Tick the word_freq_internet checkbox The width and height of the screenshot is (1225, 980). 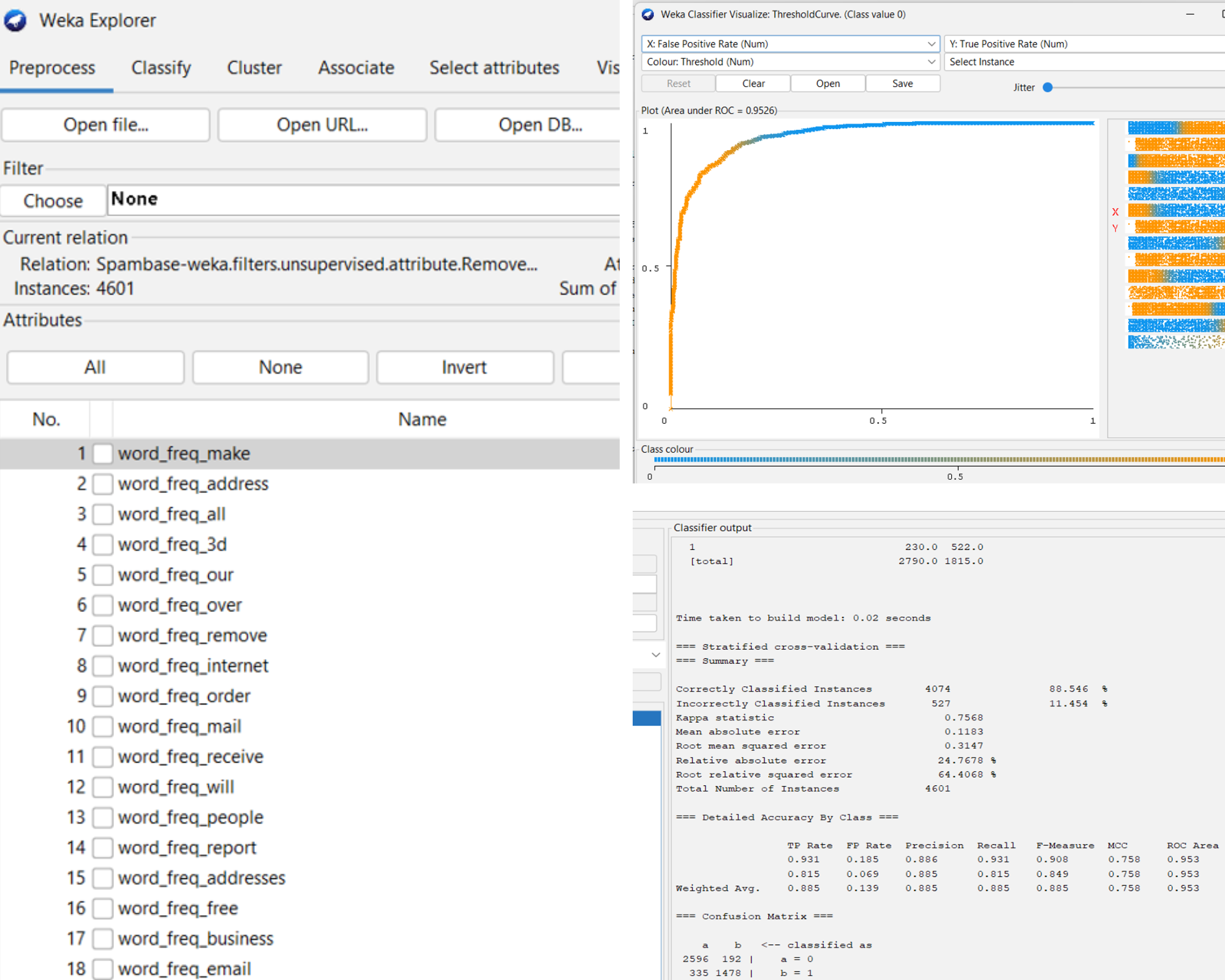point(103,666)
